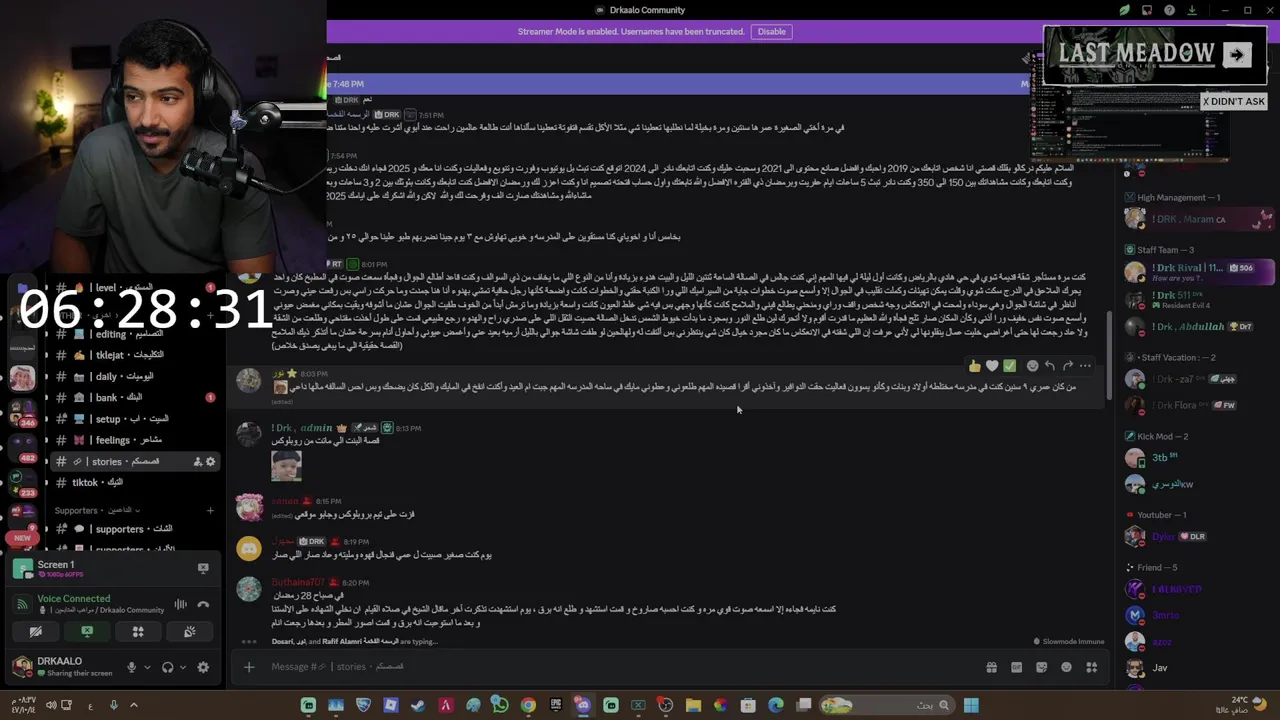This screenshot has height=720, width=1280.
Task: Open add reaction picker on hovered message
Action: coord(1032,366)
